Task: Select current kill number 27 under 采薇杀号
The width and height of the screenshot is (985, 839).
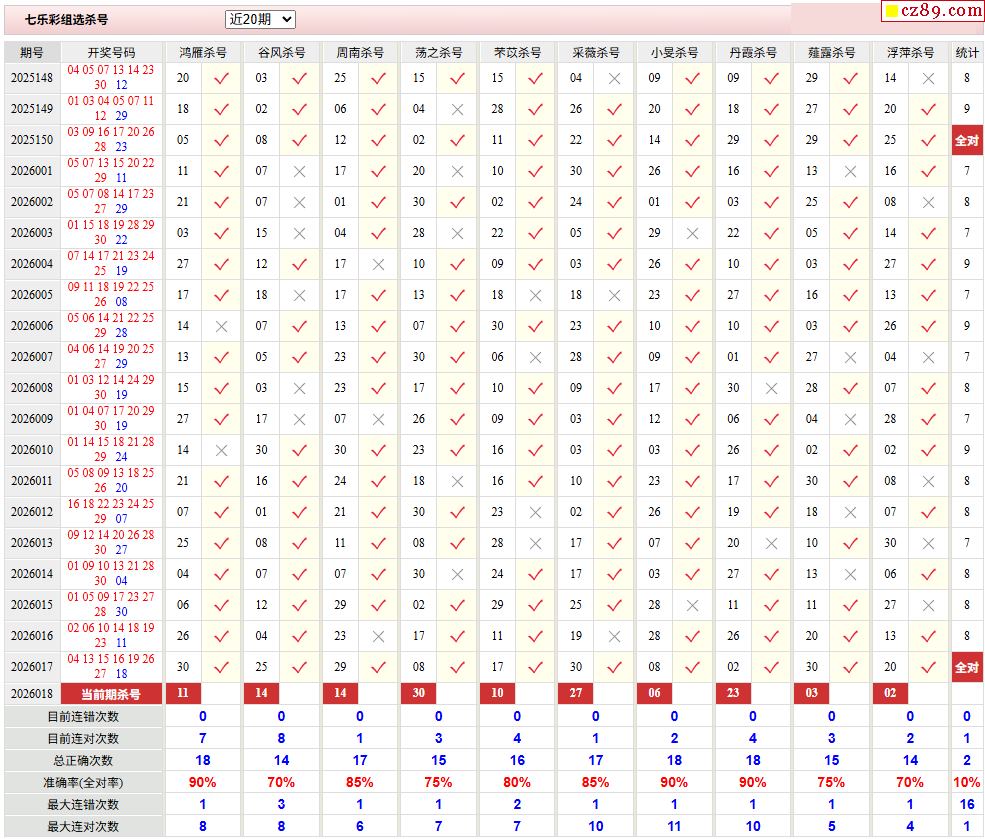Action: 575,694
